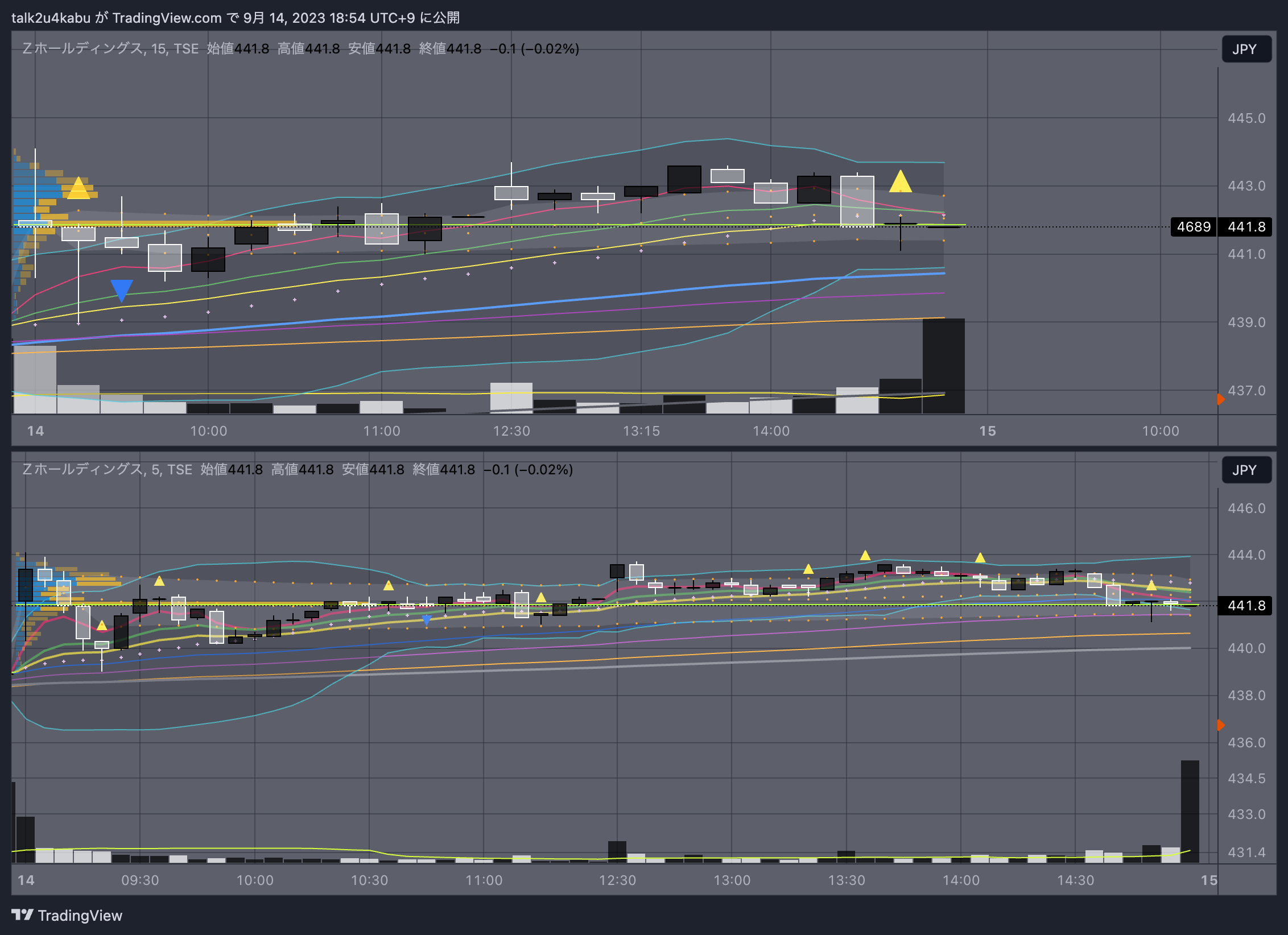The width and height of the screenshot is (1288, 935).
Task: Click the 11:00 time label on the upper chart
Action: pyautogui.click(x=382, y=431)
